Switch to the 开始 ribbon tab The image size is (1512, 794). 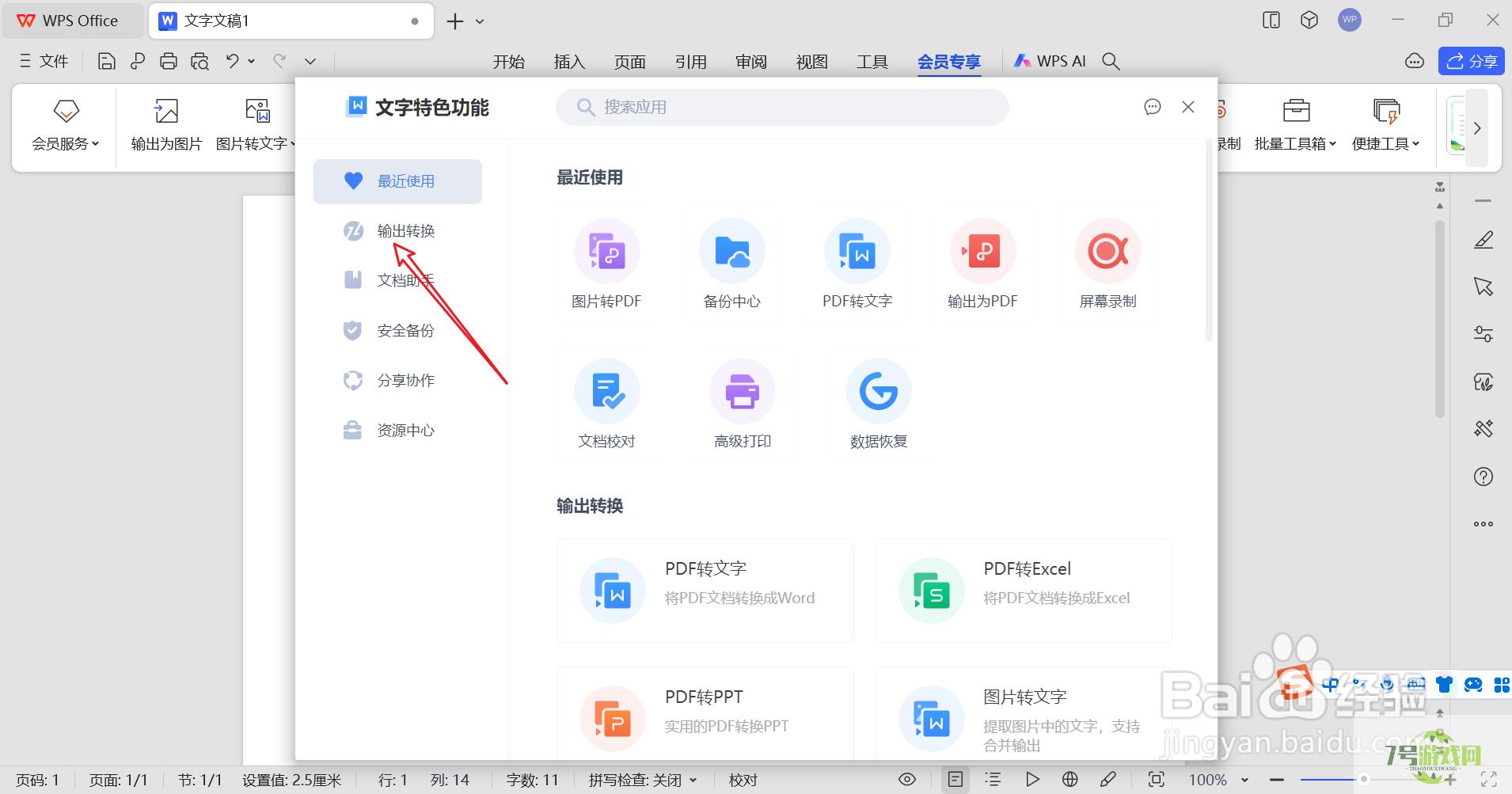(x=509, y=62)
